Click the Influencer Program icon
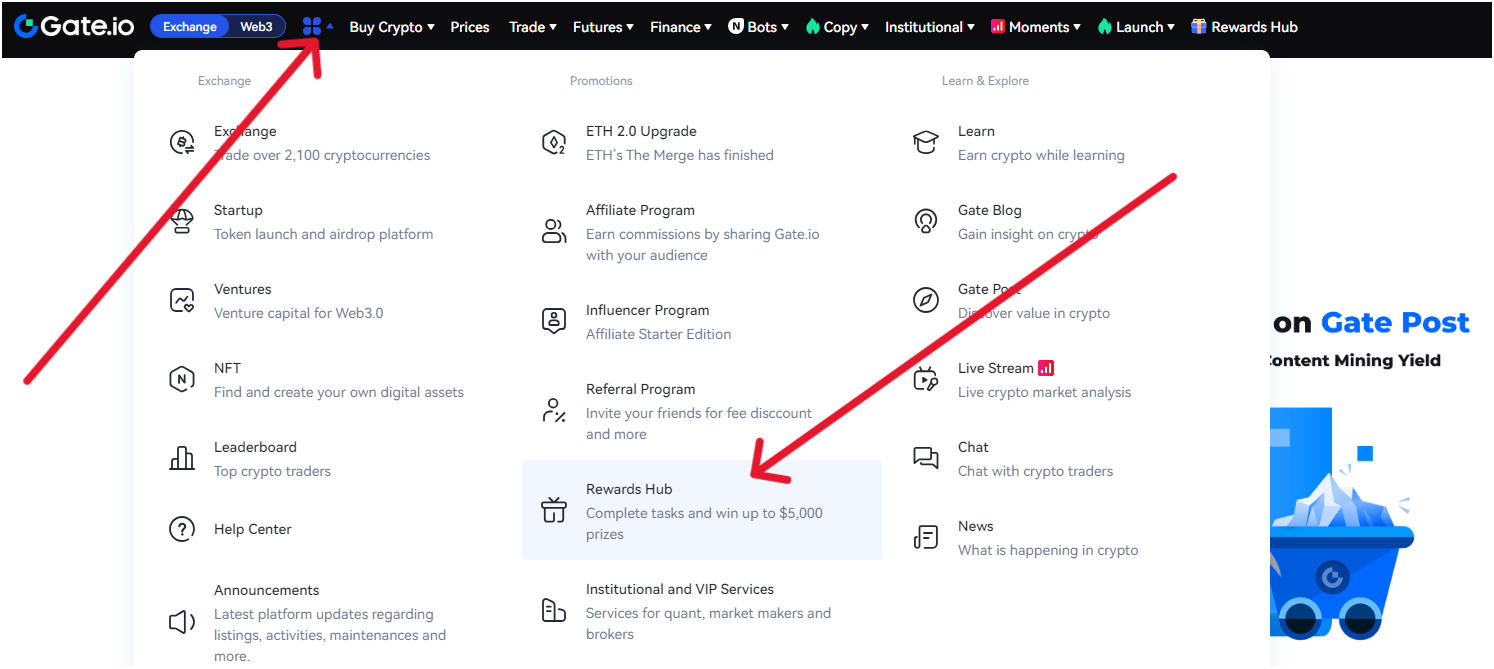The height and width of the screenshot is (669, 1494). (554, 320)
